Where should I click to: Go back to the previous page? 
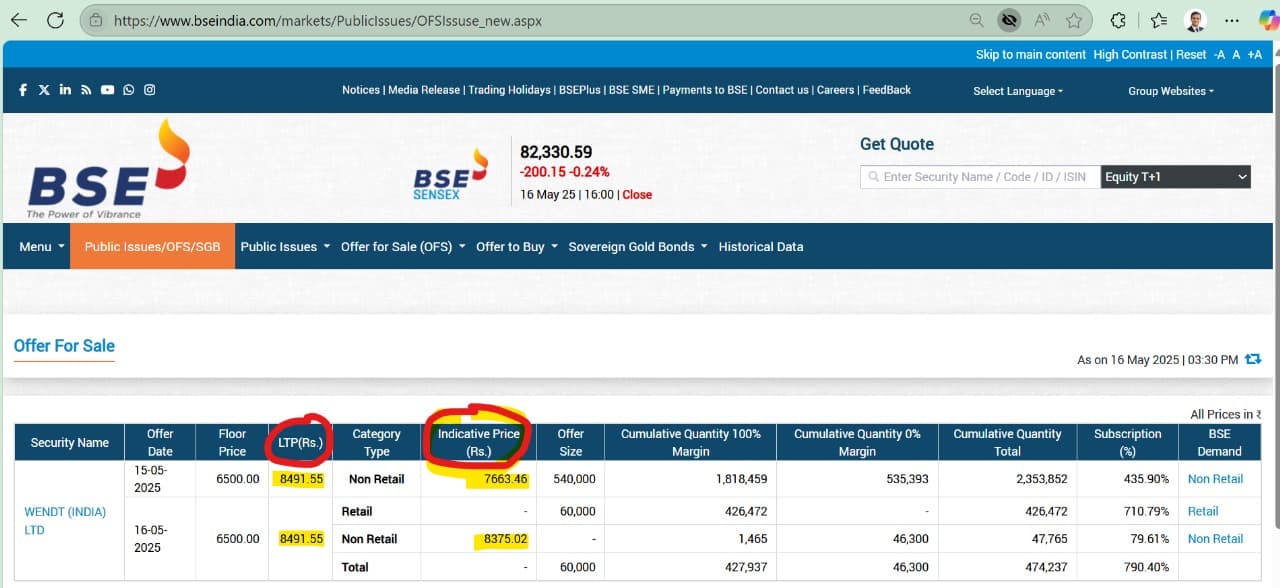19,20
